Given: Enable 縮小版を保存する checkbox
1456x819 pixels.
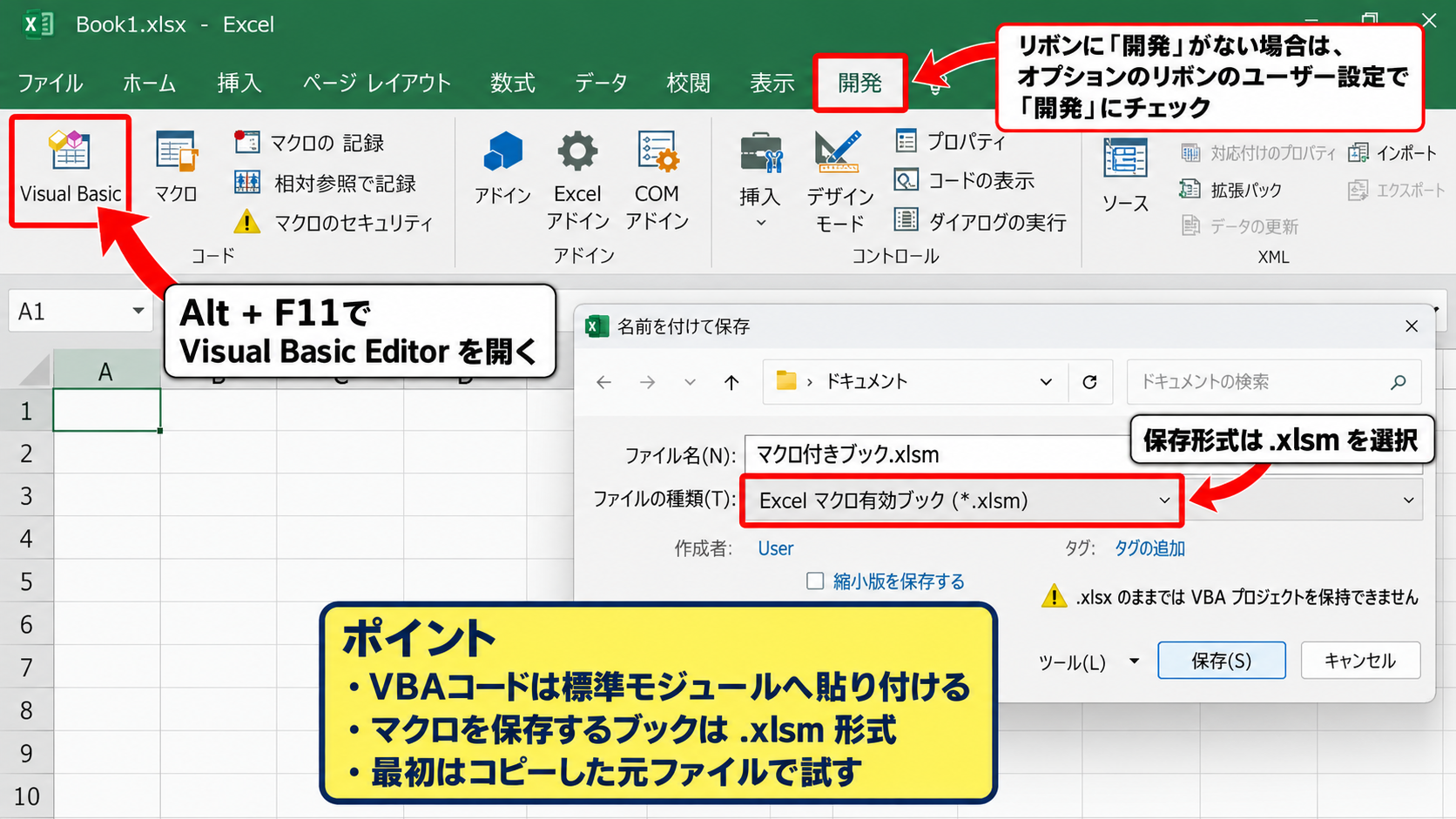Looking at the screenshot, I should pyautogui.click(x=815, y=581).
